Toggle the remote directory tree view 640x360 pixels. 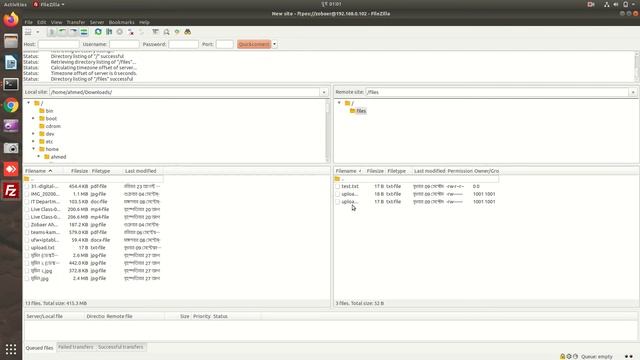click(73, 32)
